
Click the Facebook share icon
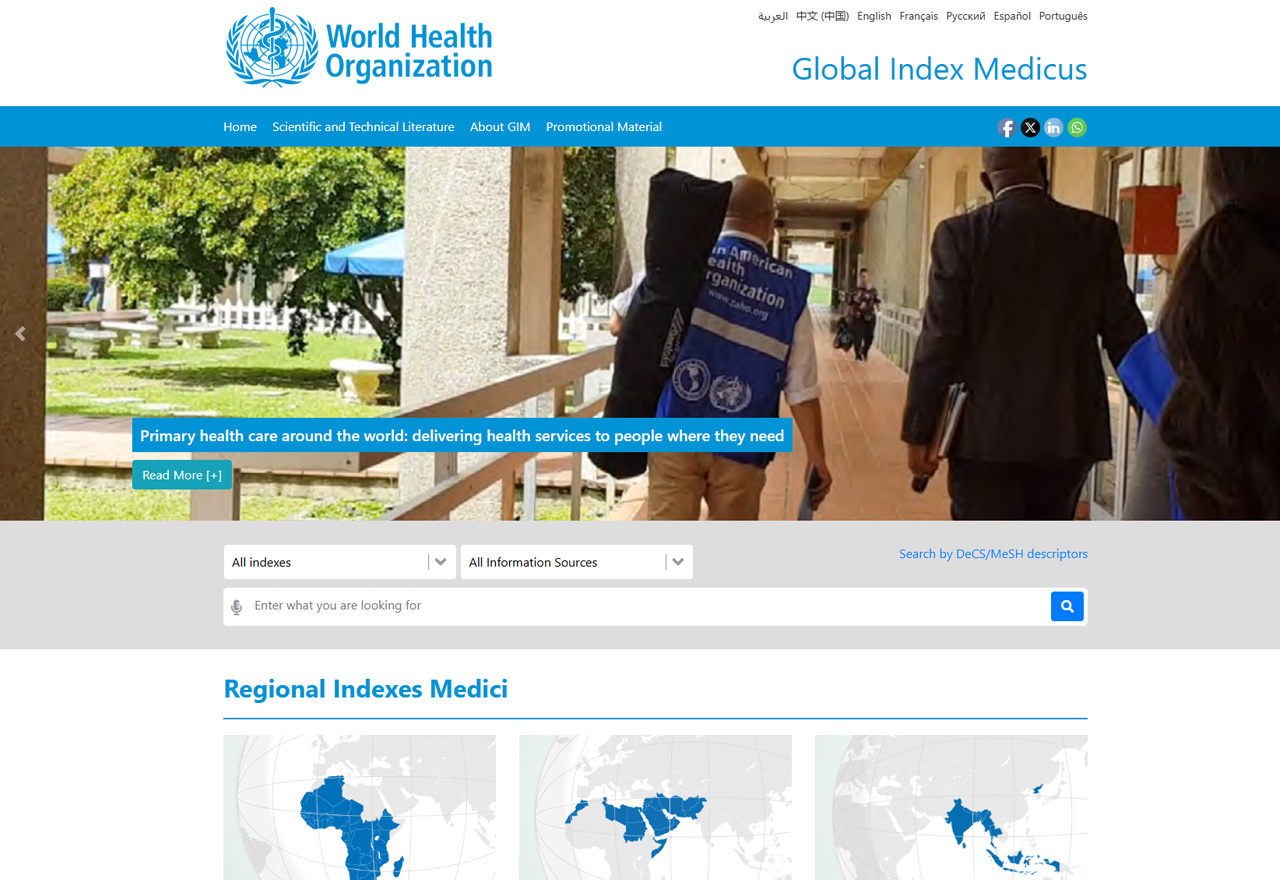[x=1006, y=127]
